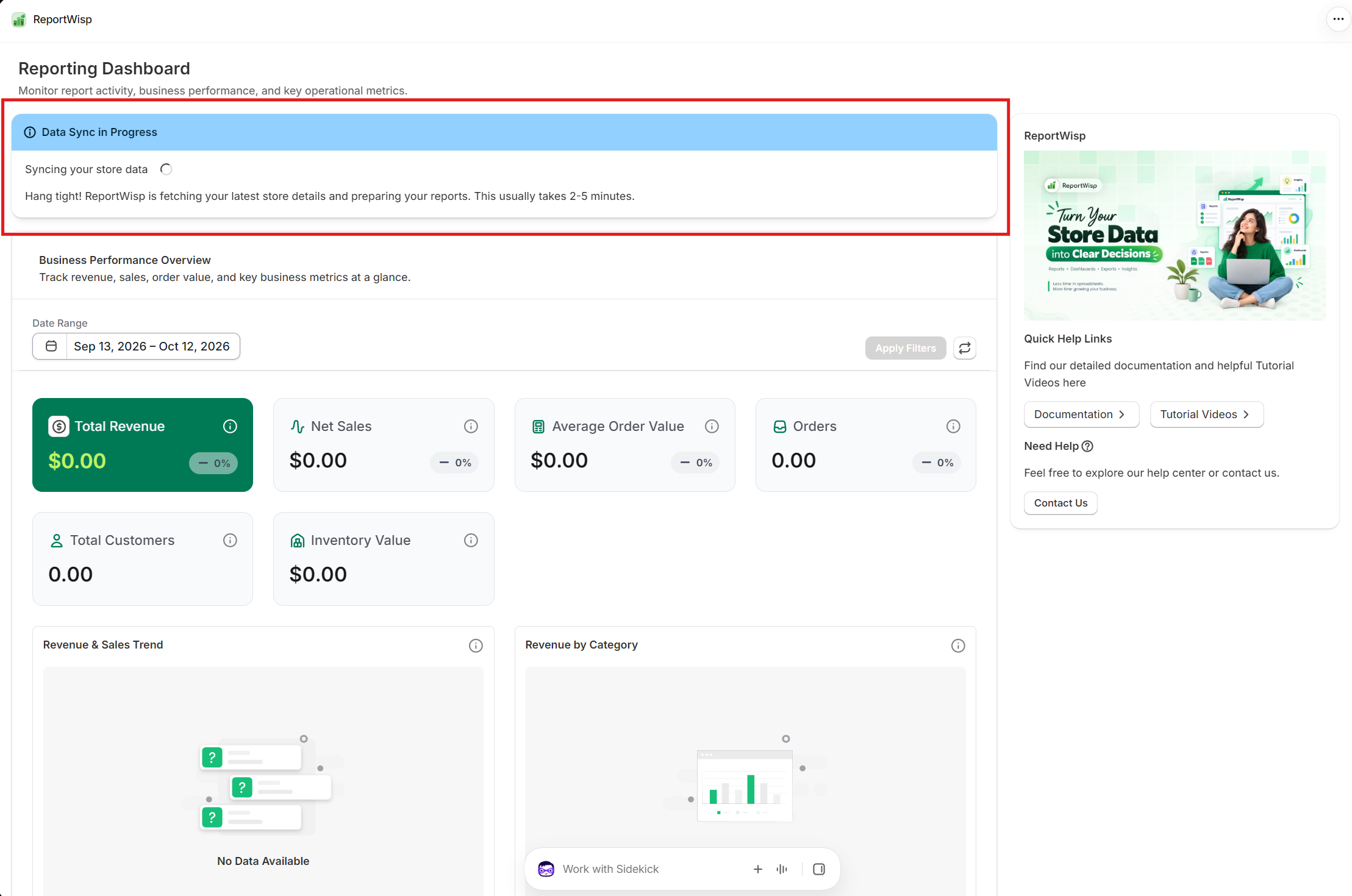Click the Total Revenue 0% change badge
1352x896 pixels.
tap(213, 463)
